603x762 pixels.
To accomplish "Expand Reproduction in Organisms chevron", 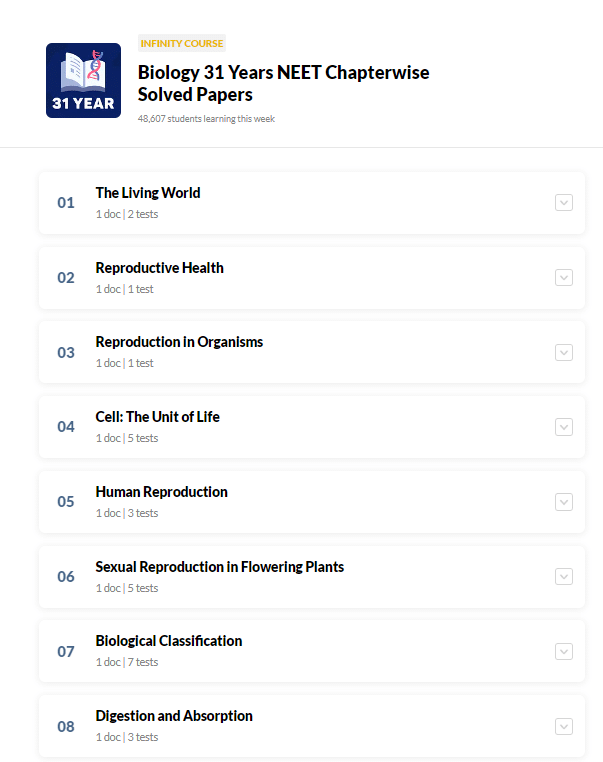I will 564,352.
